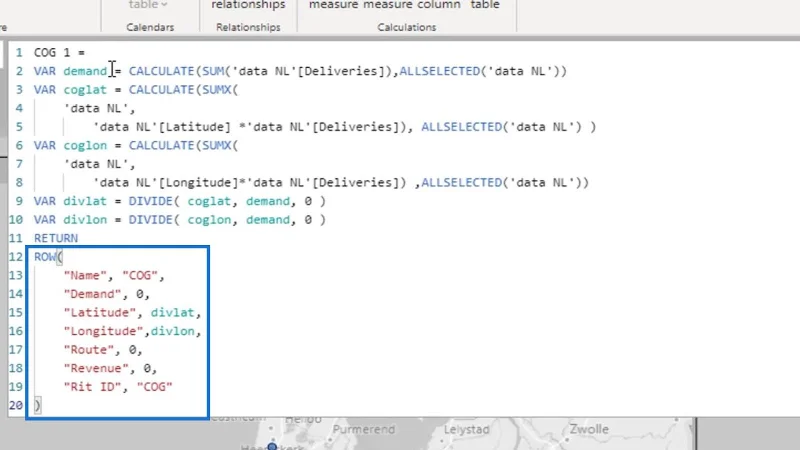
Task: Click the "Demand" string on line 14
Action: pyautogui.click(x=92, y=294)
